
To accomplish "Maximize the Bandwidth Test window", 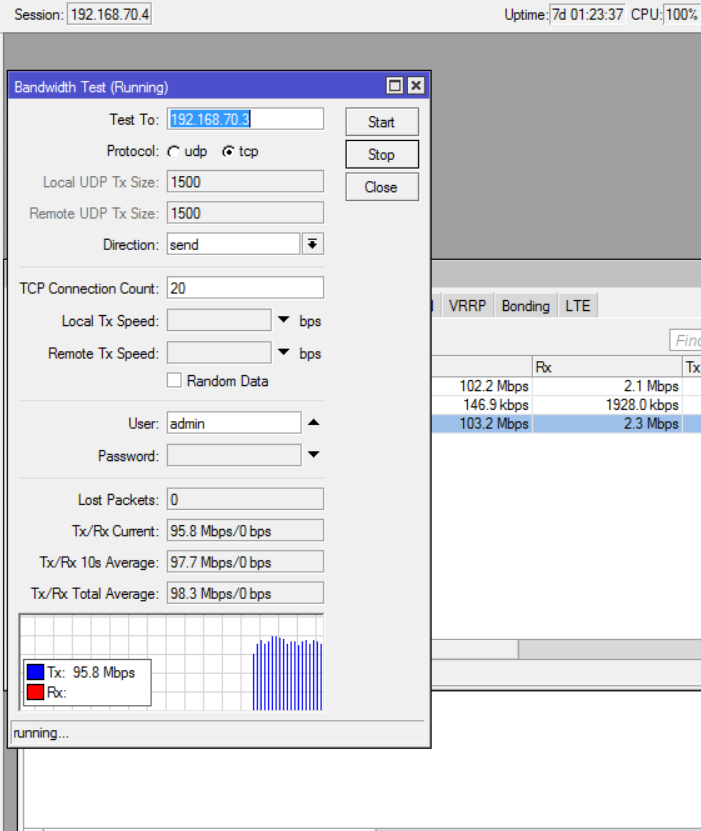I will point(395,86).
